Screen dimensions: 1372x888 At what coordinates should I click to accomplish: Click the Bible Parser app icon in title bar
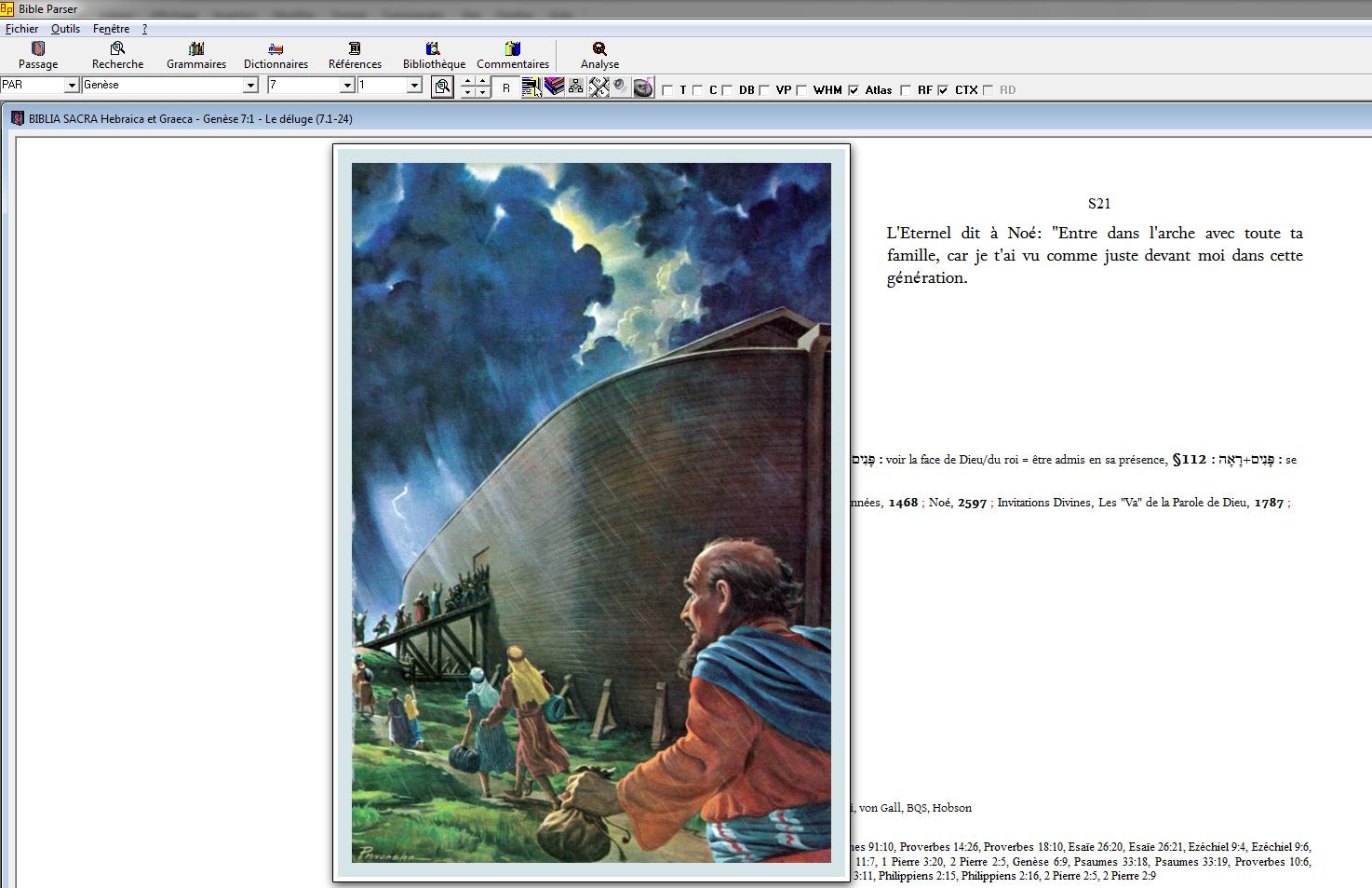(7, 8)
